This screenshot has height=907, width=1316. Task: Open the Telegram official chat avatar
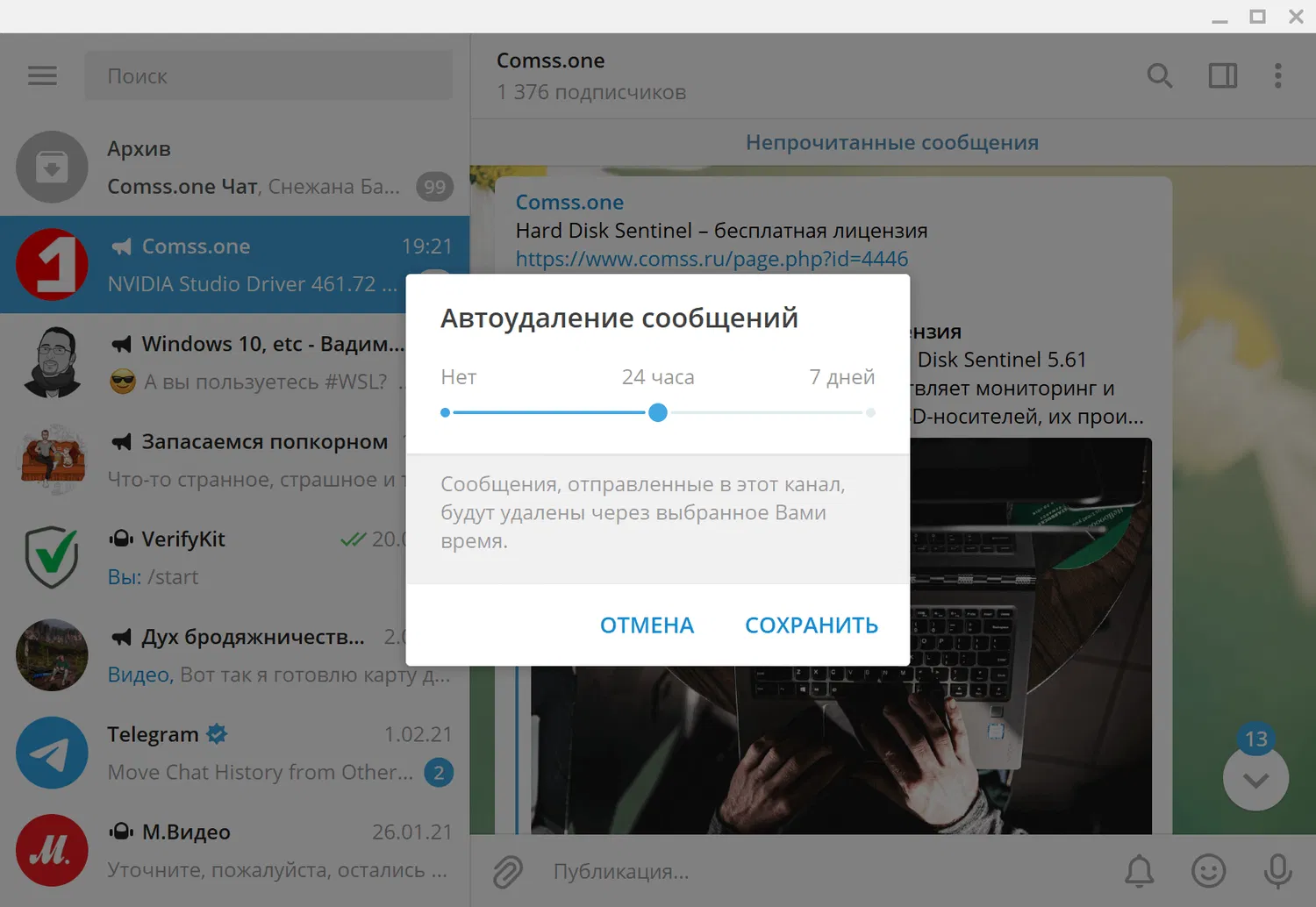tap(52, 753)
